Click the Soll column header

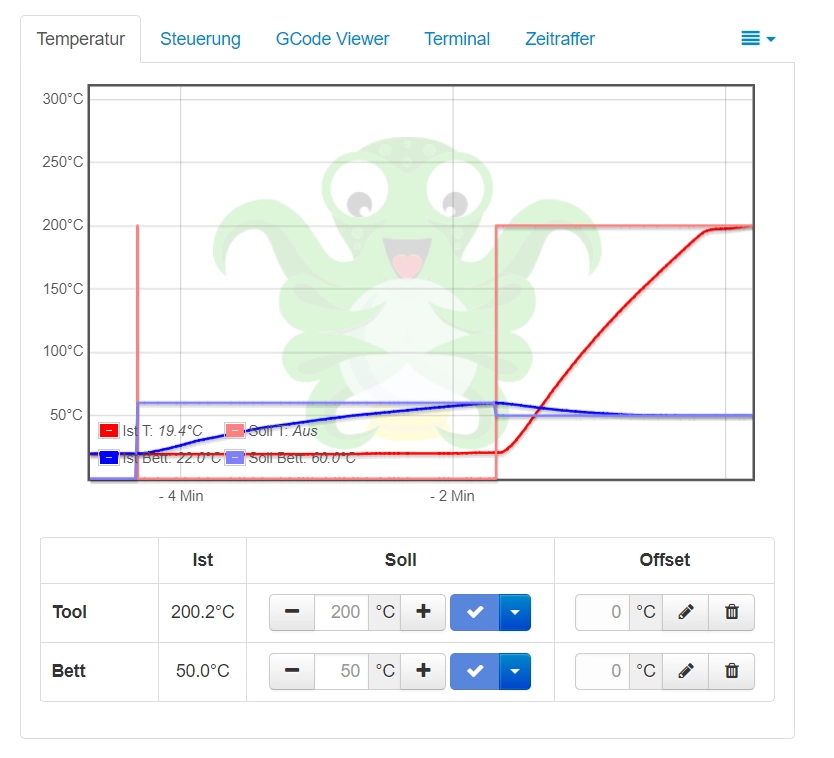401,560
